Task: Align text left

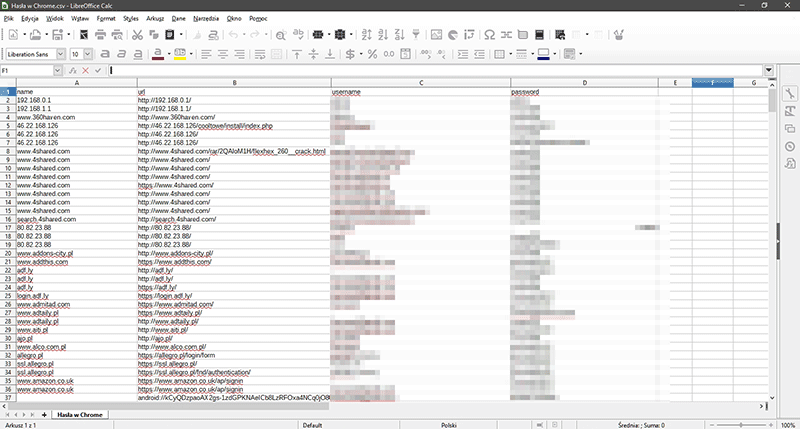Action: pos(206,54)
